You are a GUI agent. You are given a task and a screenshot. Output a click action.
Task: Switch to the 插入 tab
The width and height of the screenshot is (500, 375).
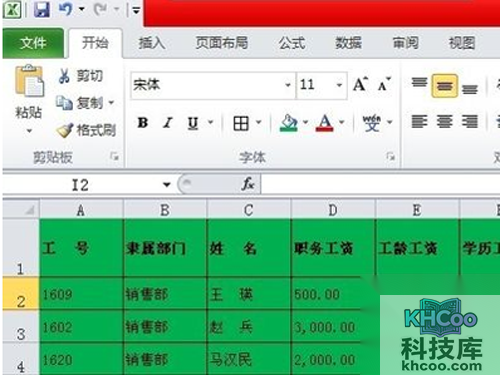[x=152, y=43]
